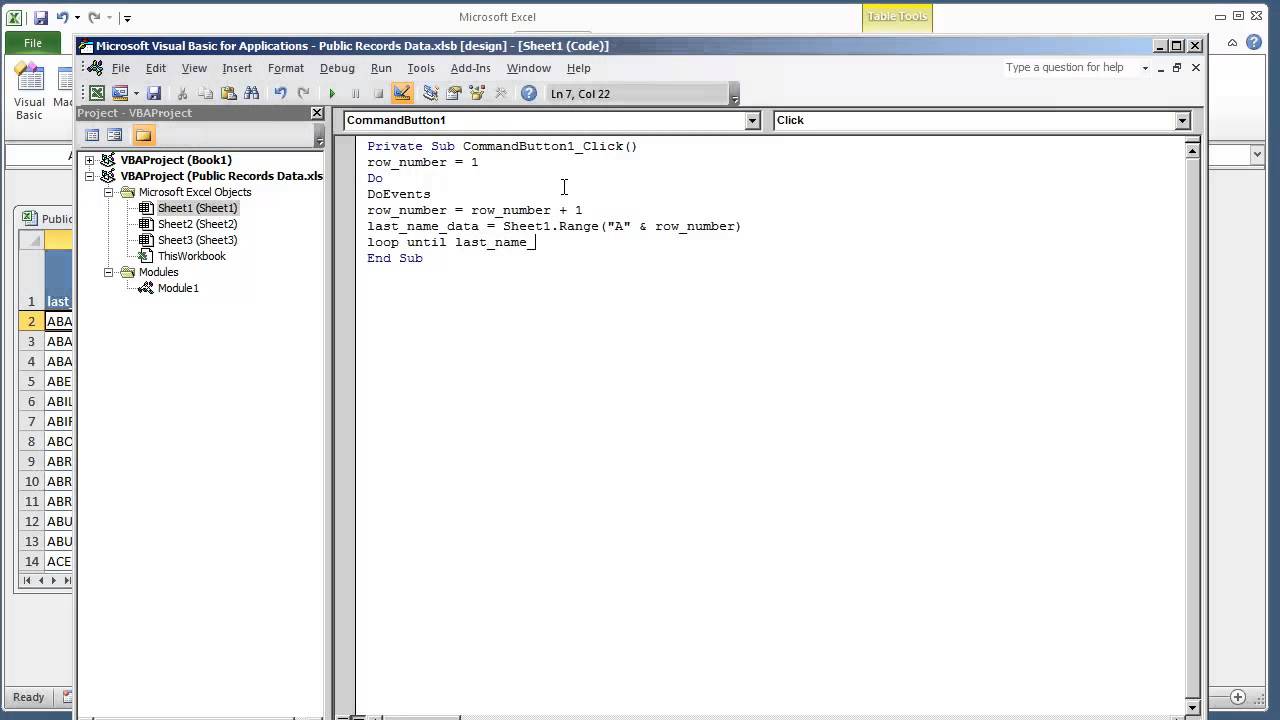The width and height of the screenshot is (1280, 720).
Task: Click the 'DoEvents' line in the code
Action: [399, 194]
